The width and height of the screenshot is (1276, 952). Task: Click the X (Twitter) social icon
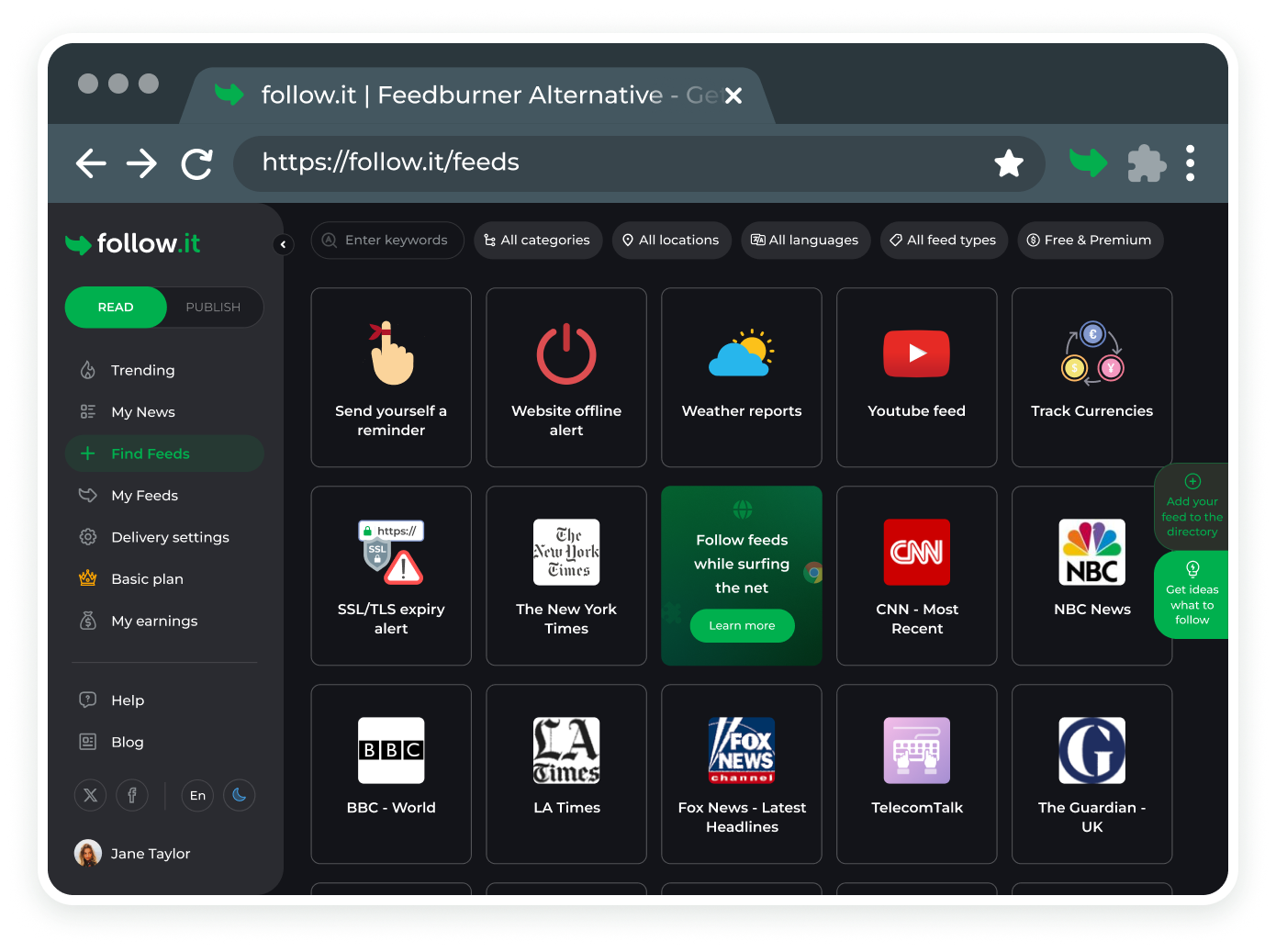click(90, 795)
